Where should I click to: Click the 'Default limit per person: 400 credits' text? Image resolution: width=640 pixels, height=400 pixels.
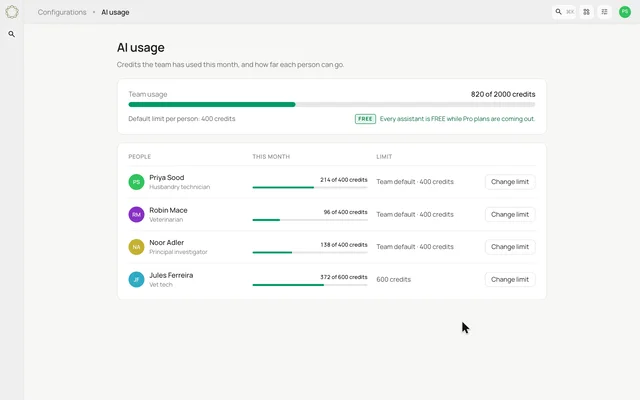182,119
